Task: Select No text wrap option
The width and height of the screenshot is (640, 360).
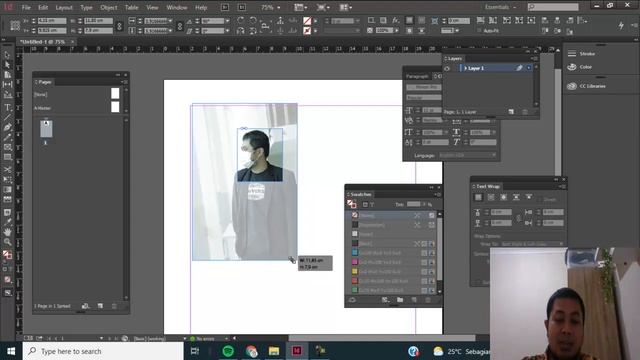Action: pyautogui.click(x=478, y=198)
